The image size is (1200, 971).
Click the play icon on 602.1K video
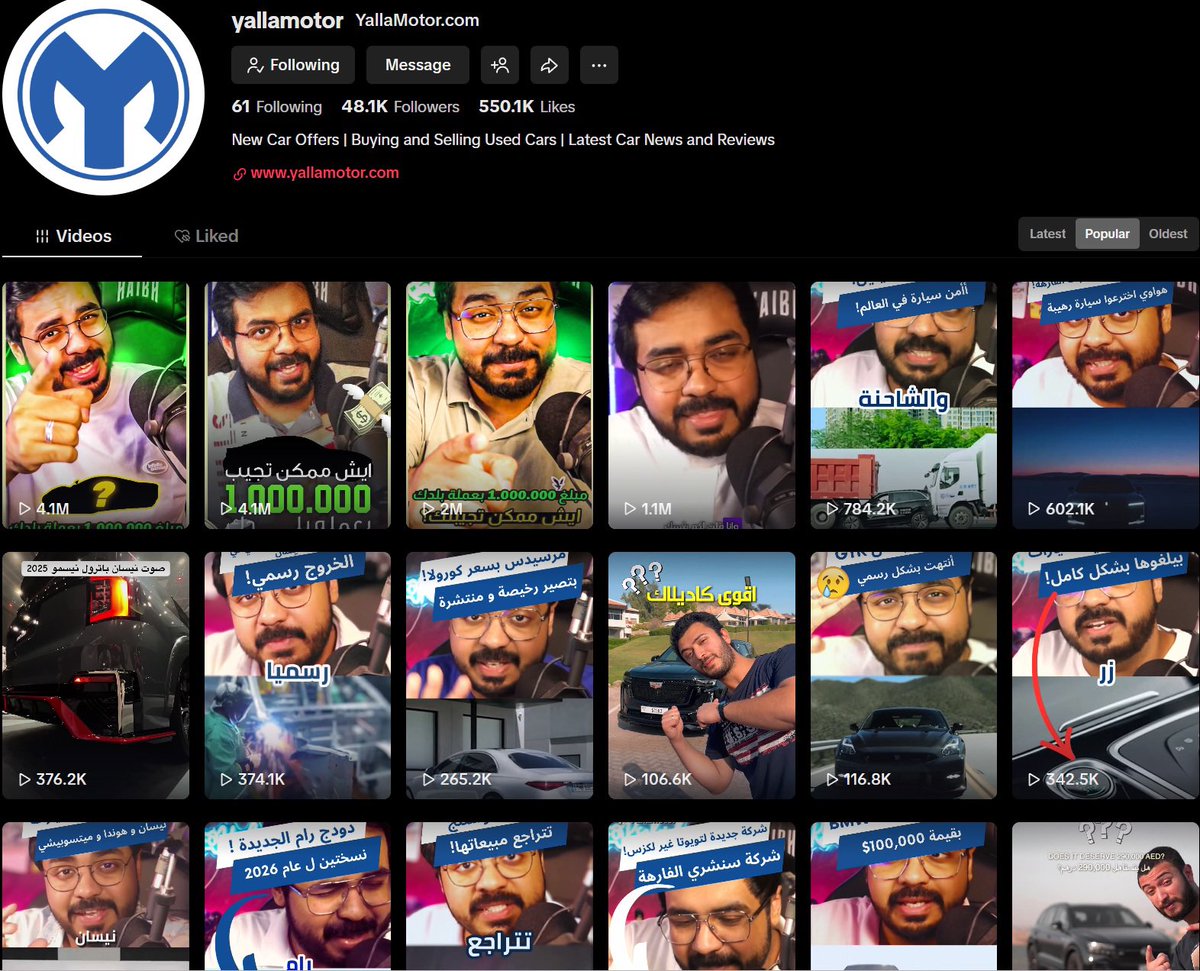1034,509
